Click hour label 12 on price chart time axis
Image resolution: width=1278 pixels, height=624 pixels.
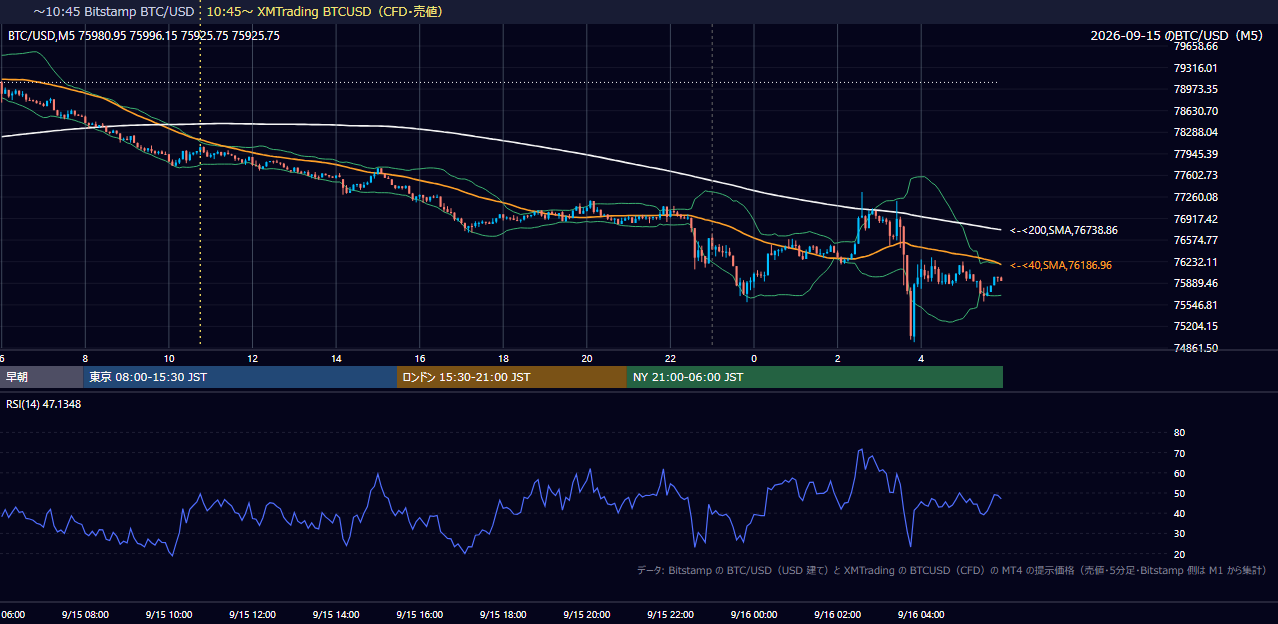point(253,358)
